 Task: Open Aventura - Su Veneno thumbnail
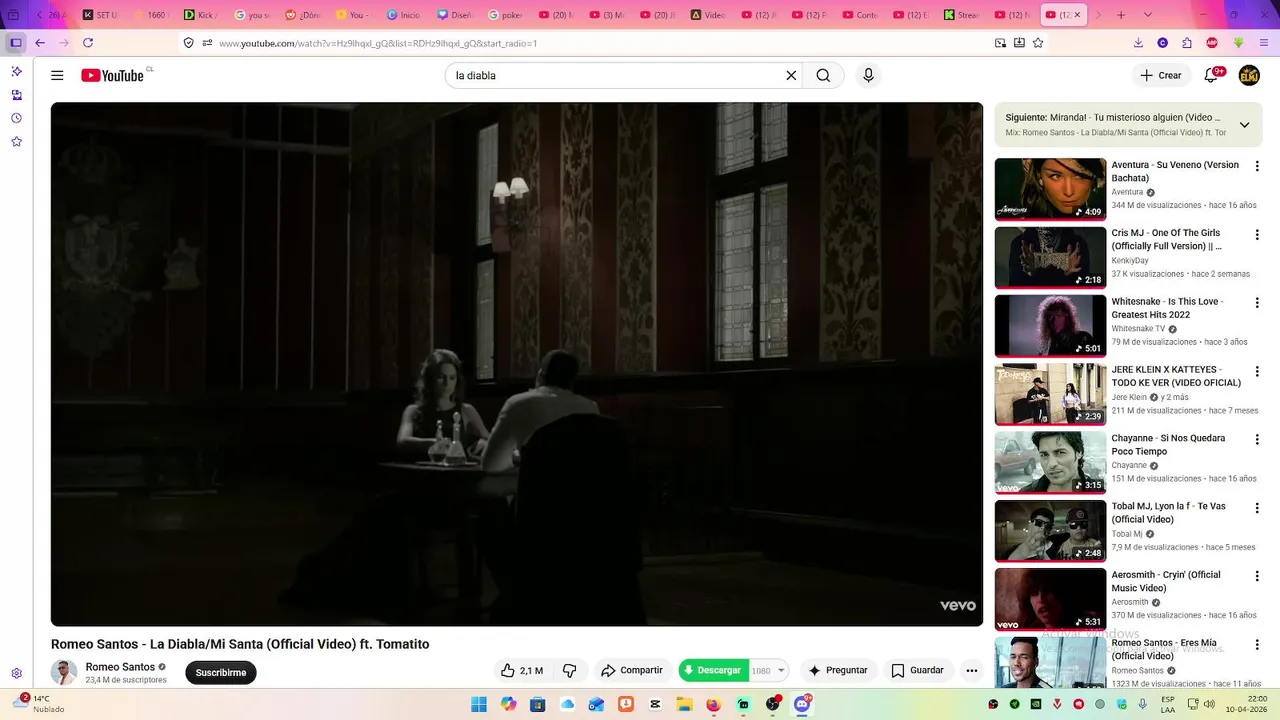(1050, 189)
